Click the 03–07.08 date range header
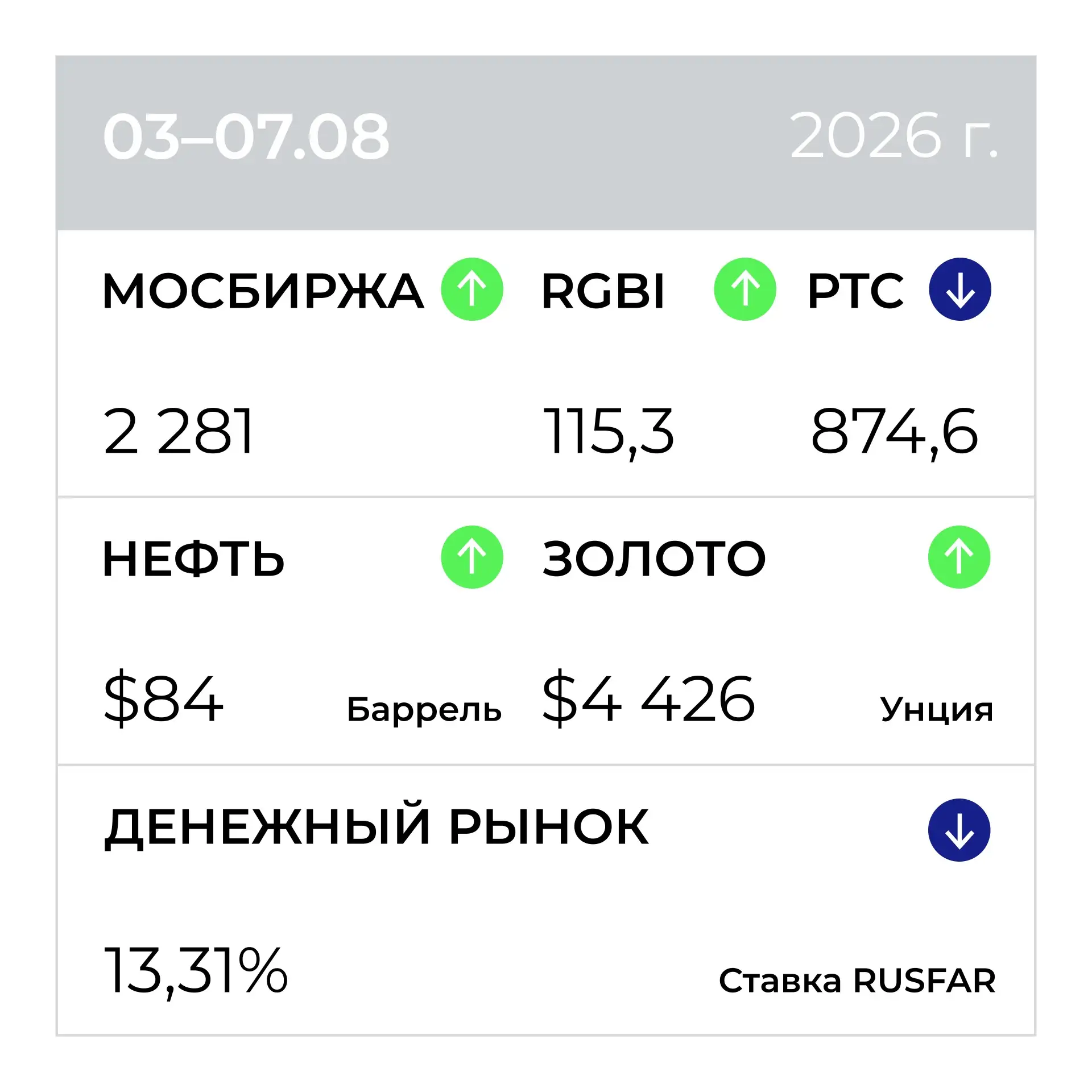 click(x=246, y=136)
